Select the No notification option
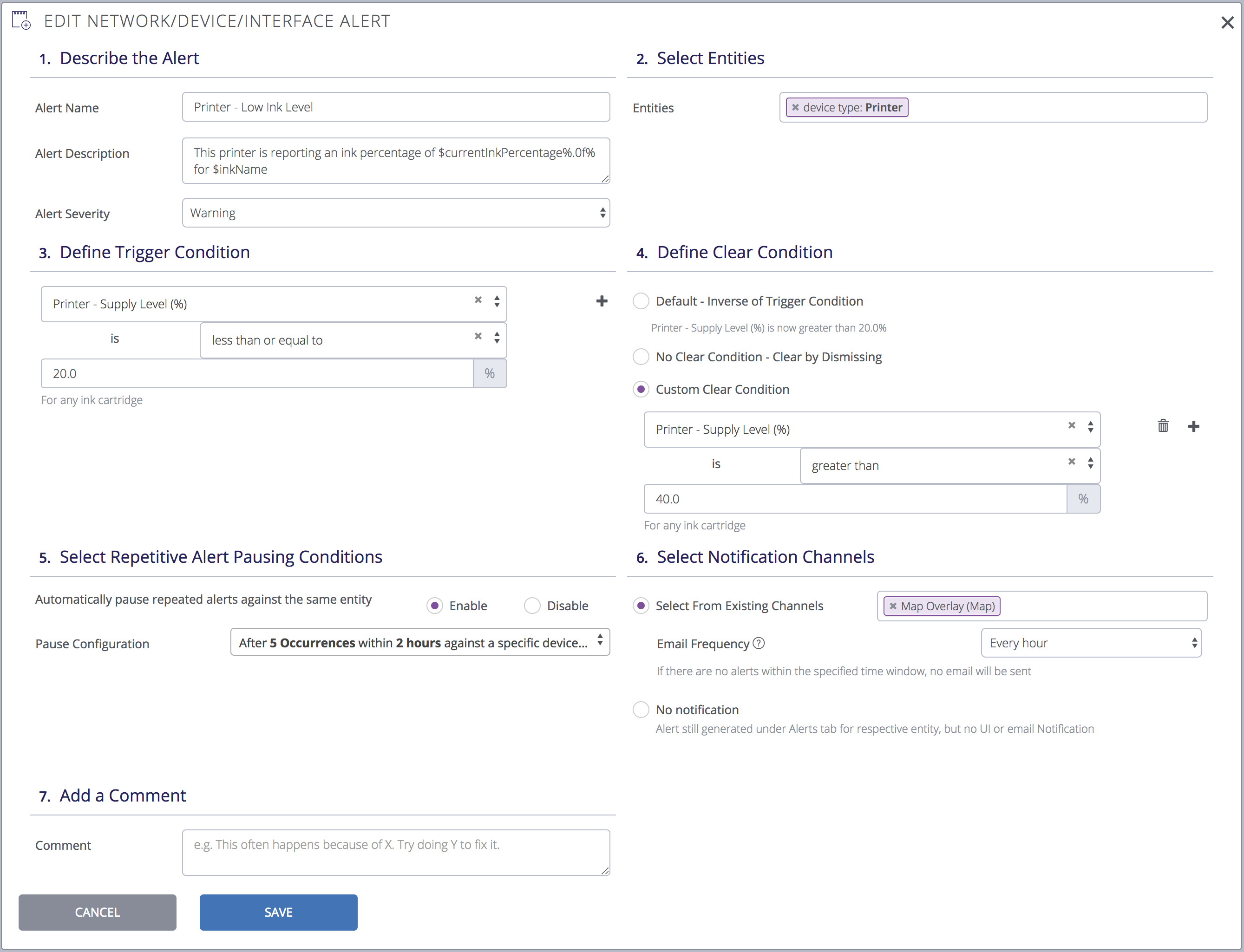1244x952 pixels. click(641, 710)
